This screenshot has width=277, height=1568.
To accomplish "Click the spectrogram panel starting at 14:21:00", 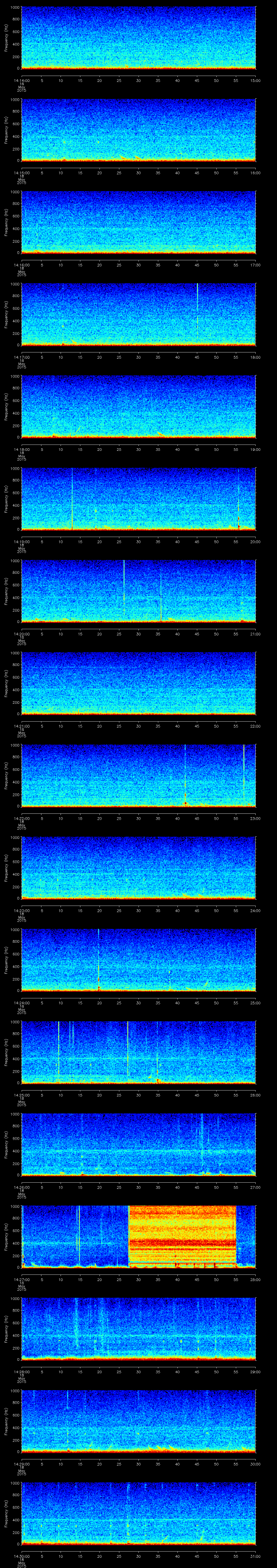I will pyautogui.click(x=139, y=683).
